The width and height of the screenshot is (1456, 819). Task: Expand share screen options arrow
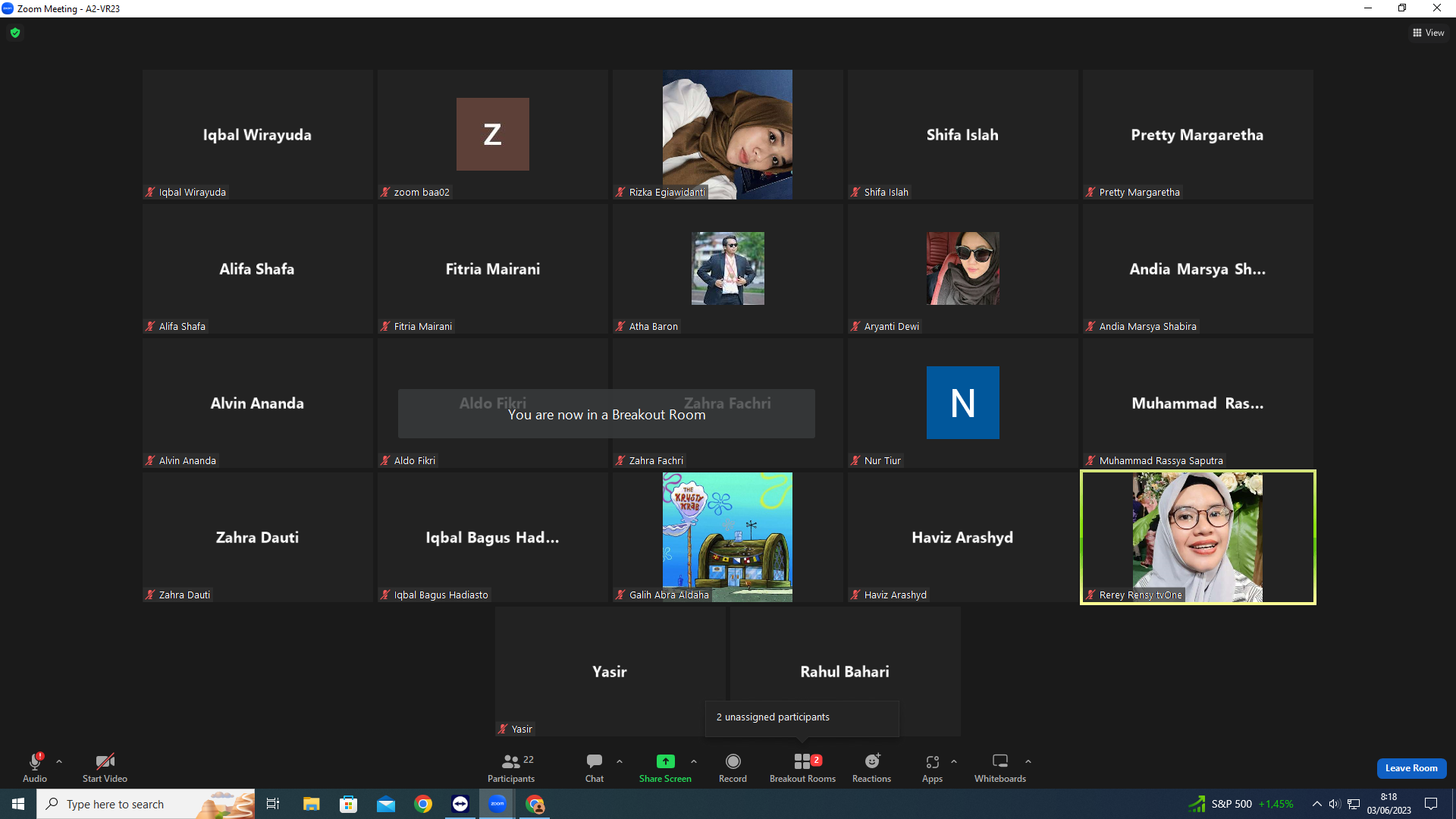click(694, 761)
